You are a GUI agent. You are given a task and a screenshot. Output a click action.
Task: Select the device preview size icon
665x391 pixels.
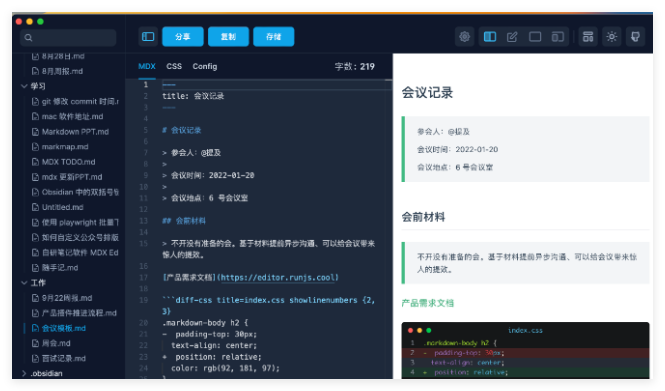click(558, 36)
